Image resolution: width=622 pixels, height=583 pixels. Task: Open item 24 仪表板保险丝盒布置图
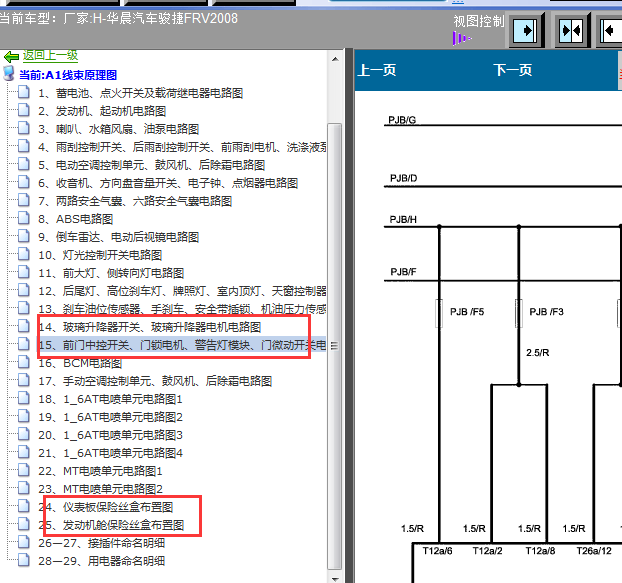(106, 507)
